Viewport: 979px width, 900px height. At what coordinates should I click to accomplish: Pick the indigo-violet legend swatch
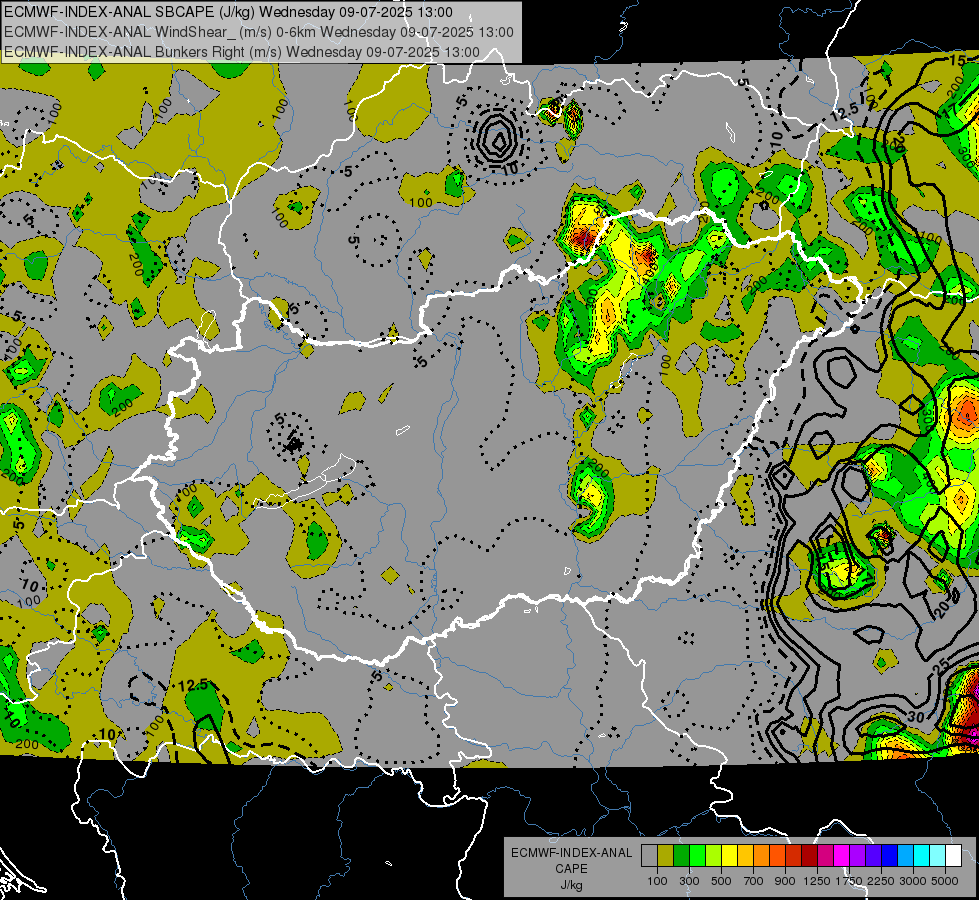tap(873, 856)
